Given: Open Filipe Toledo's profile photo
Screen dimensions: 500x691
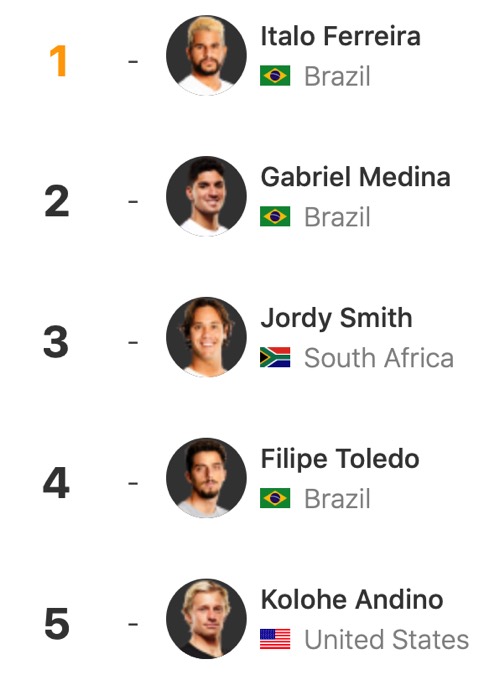Looking at the screenshot, I should coord(206,478).
